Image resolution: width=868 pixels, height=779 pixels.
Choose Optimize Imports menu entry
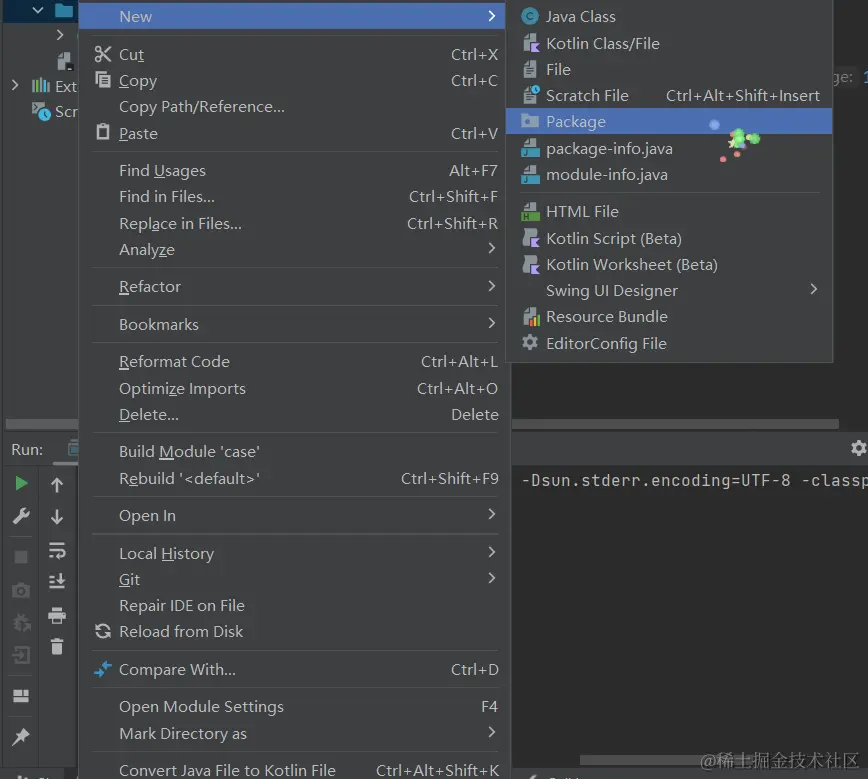[296, 388]
